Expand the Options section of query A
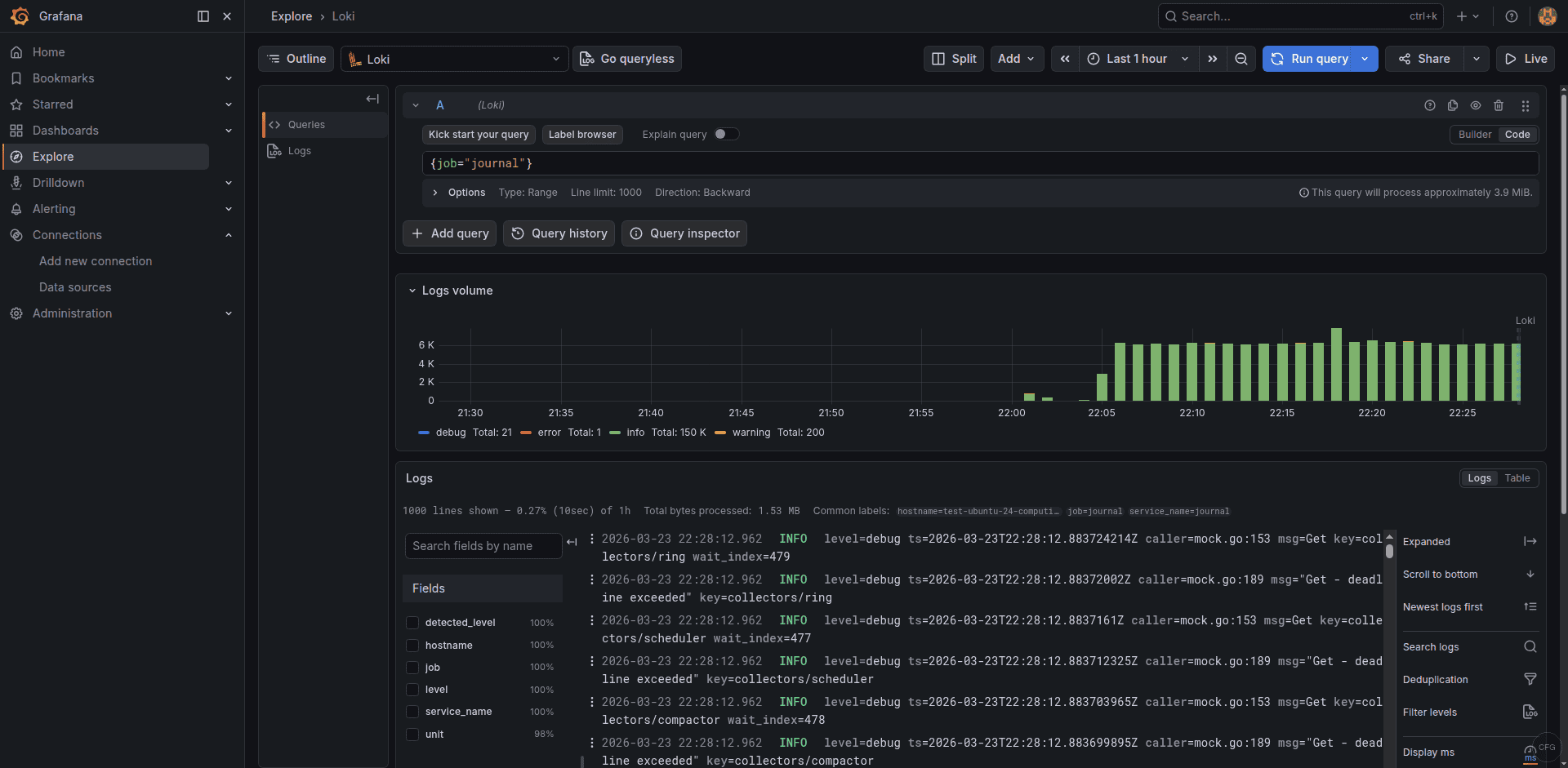 tap(434, 193)
